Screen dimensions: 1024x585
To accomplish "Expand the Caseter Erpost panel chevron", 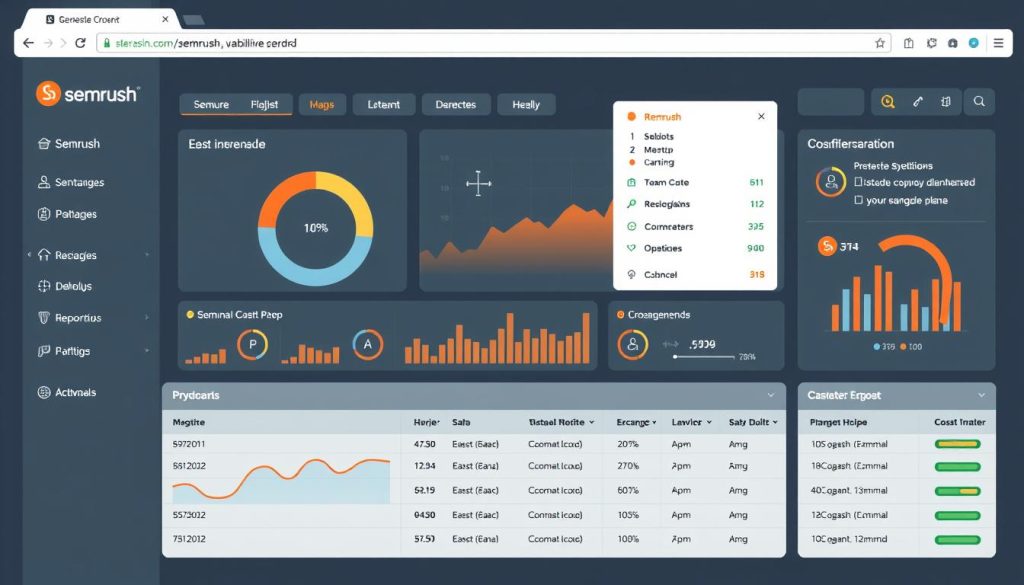I will coord(981,396).
